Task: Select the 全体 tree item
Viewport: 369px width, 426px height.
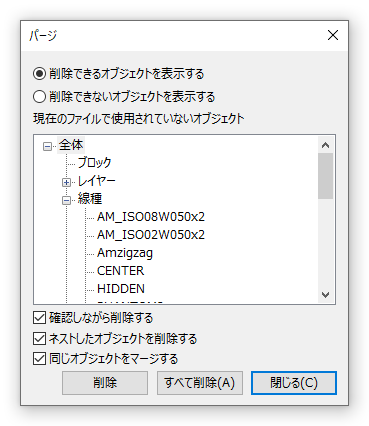Action: (71, 145)
